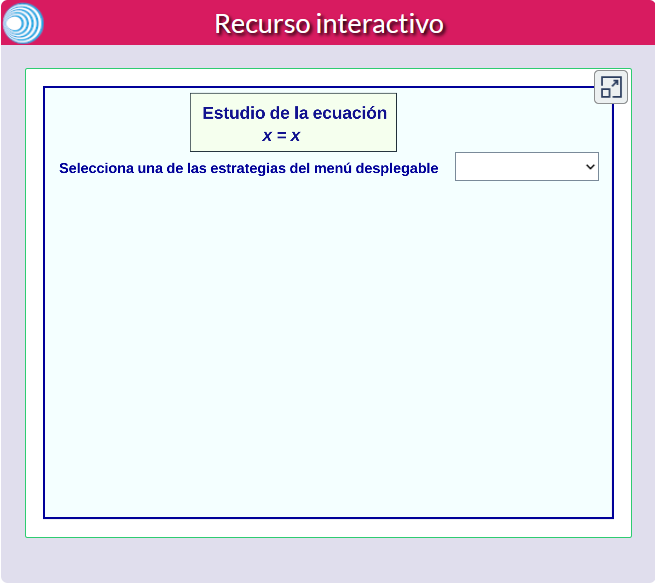Select the "Estudio de la ecuación" title text
Screen dimensions: 655x583
[x=294, y=113]
